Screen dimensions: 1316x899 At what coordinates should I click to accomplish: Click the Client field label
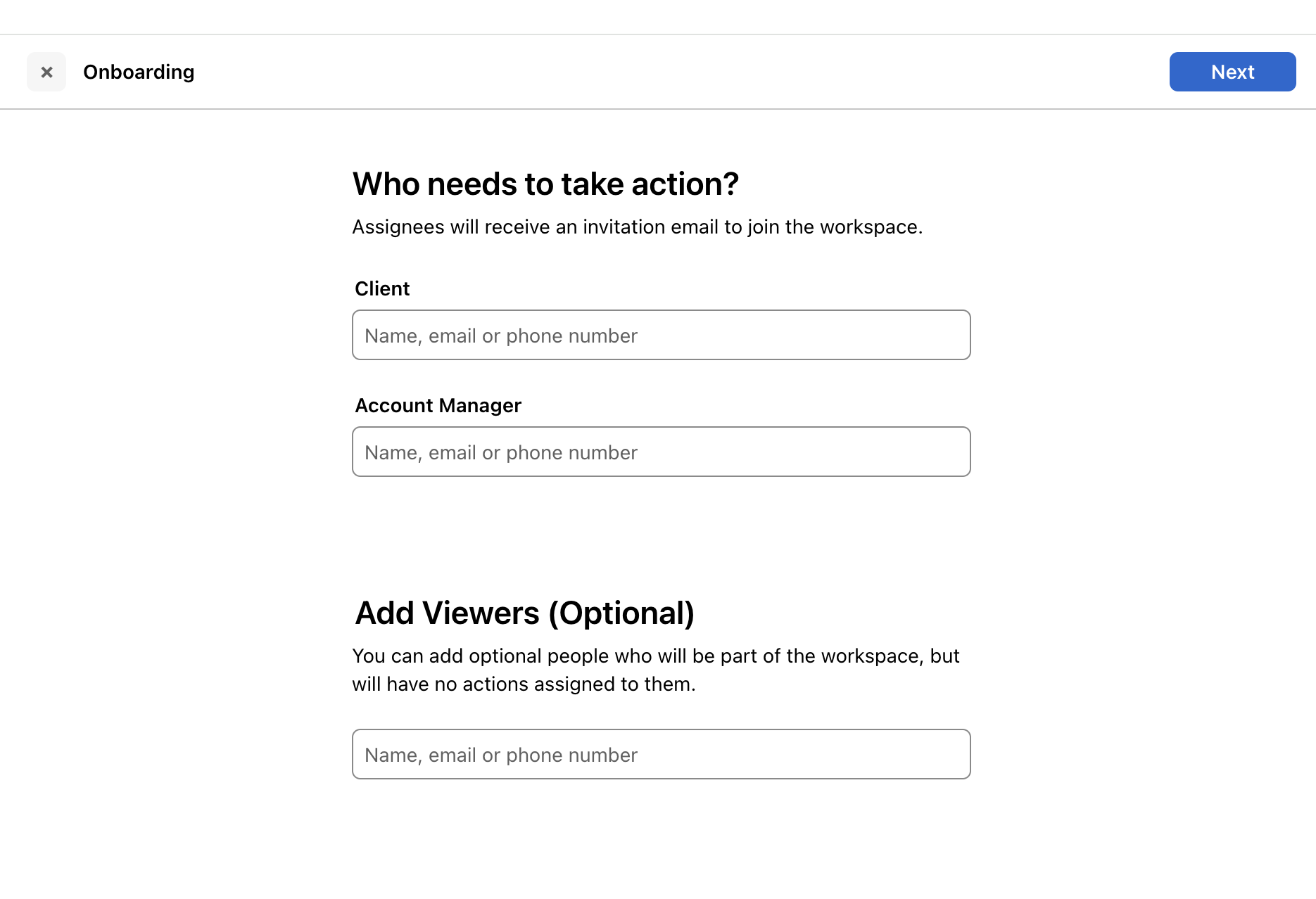(382, 288)
